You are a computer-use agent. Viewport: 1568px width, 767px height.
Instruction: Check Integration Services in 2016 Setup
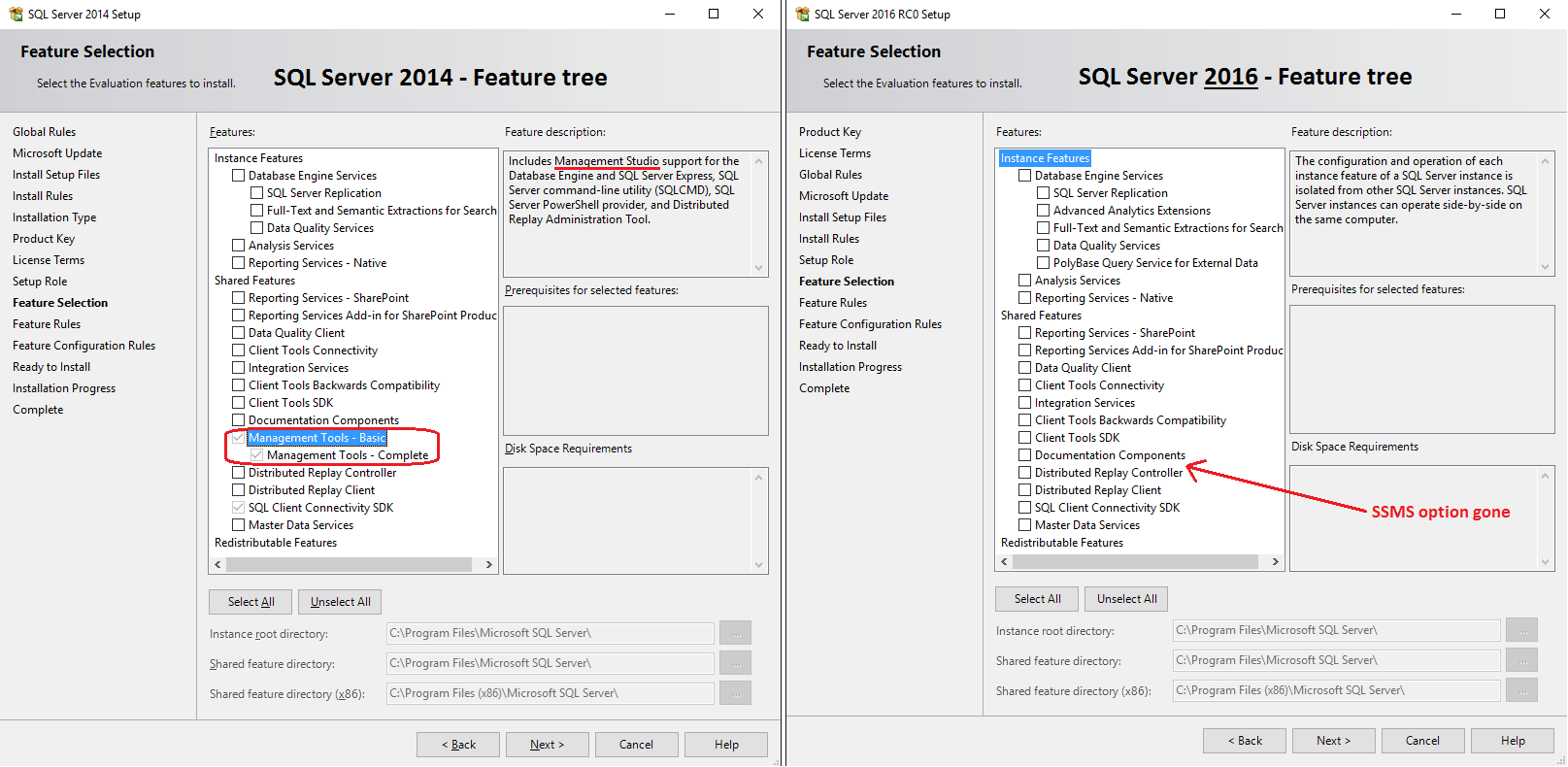click(1024, 403)
